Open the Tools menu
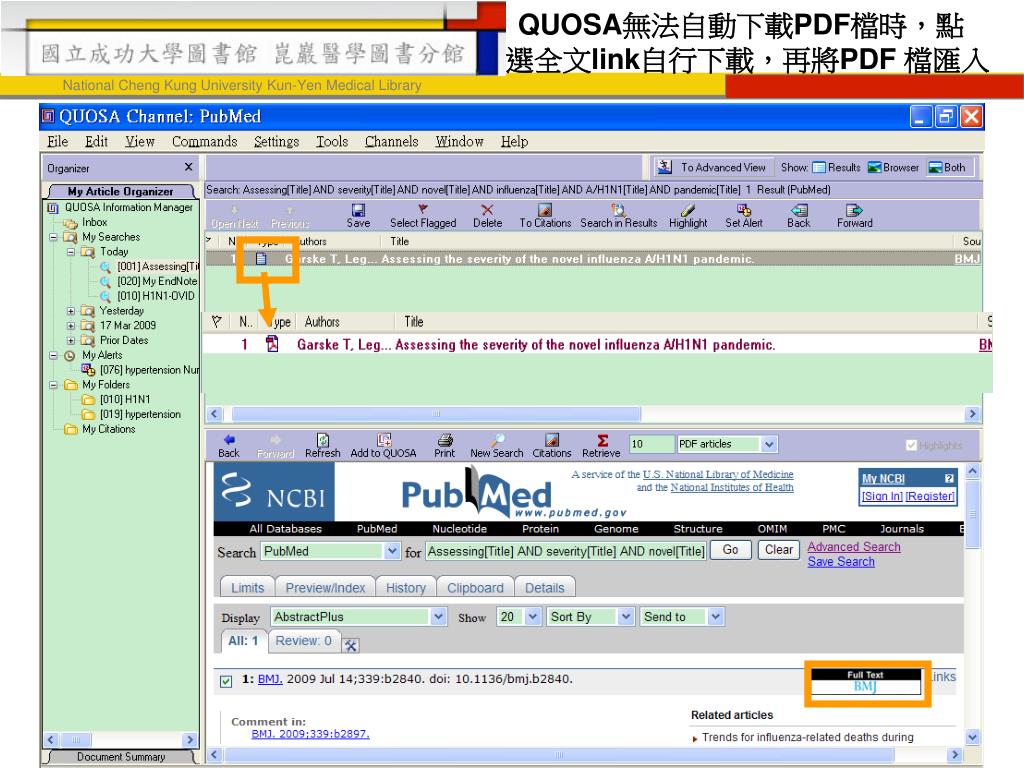 point(332,142)
